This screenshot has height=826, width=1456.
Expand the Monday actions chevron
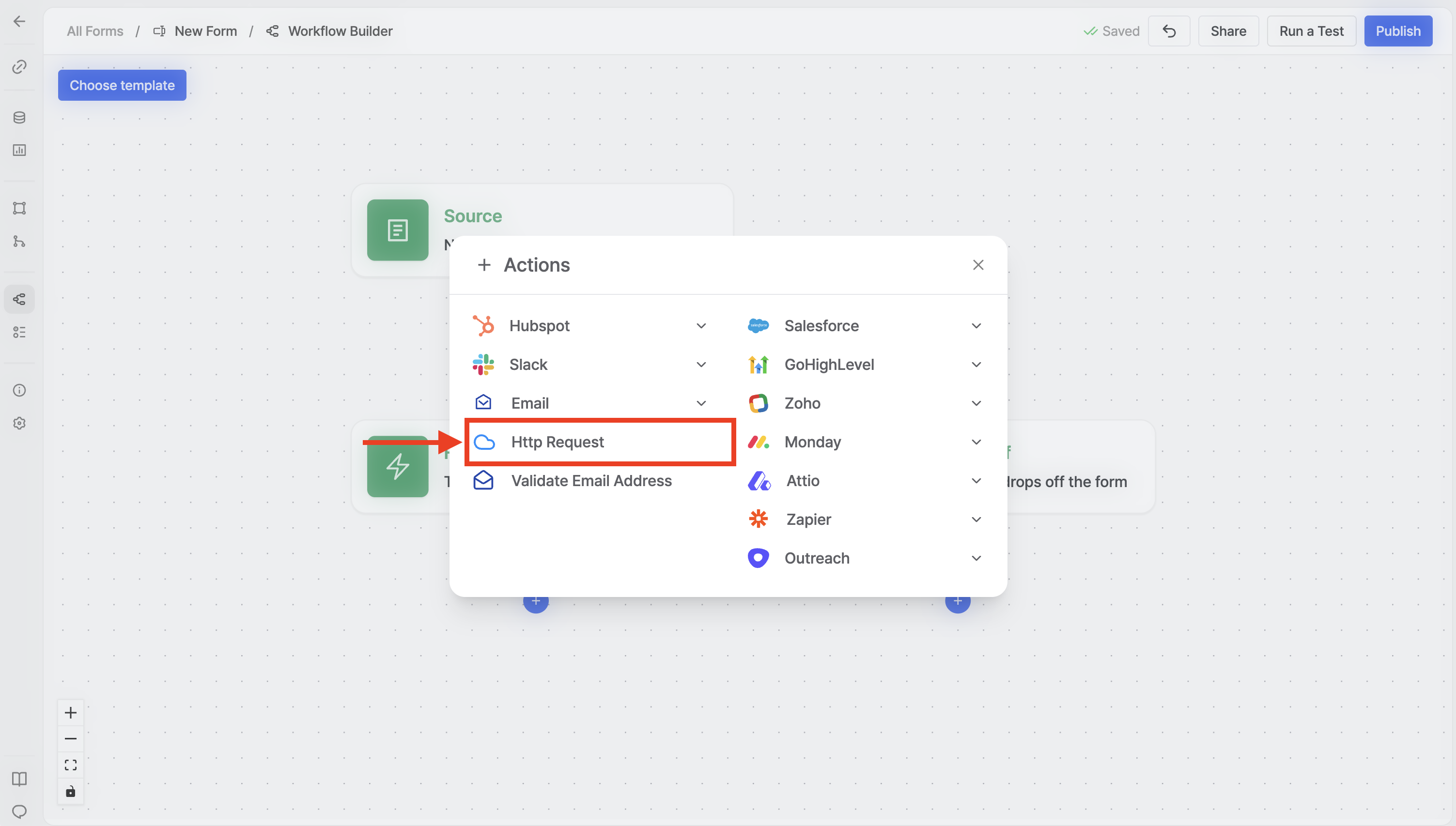[x=976, y=442]
